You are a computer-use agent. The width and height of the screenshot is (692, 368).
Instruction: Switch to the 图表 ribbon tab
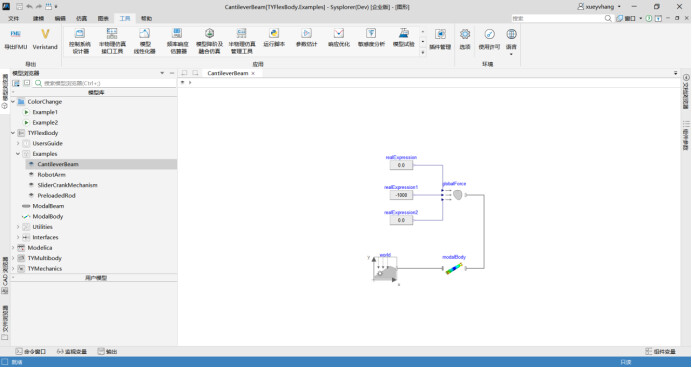pyautogui.click(x=103, y=19)
